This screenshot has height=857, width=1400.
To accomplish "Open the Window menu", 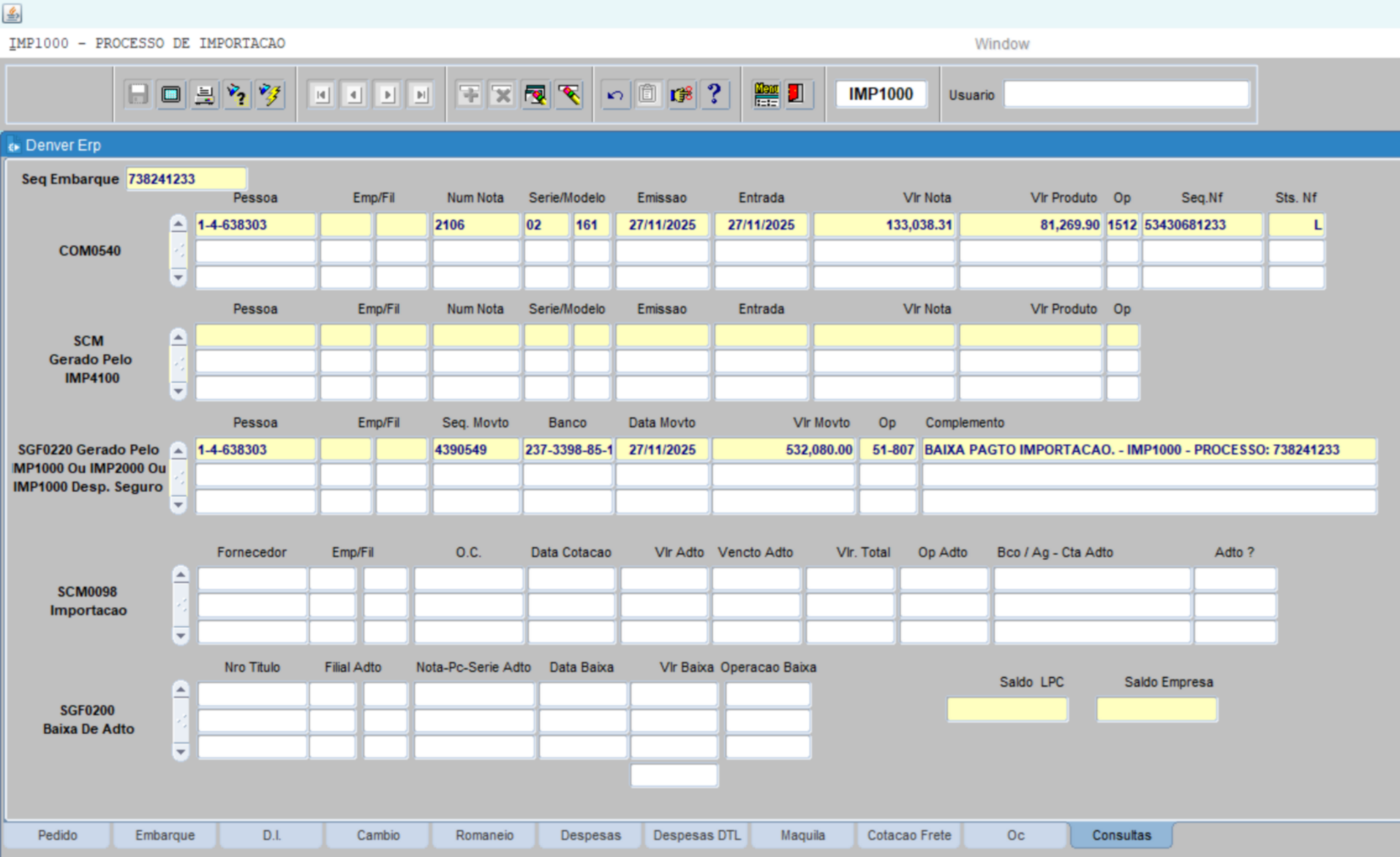I will [1001, 44].
